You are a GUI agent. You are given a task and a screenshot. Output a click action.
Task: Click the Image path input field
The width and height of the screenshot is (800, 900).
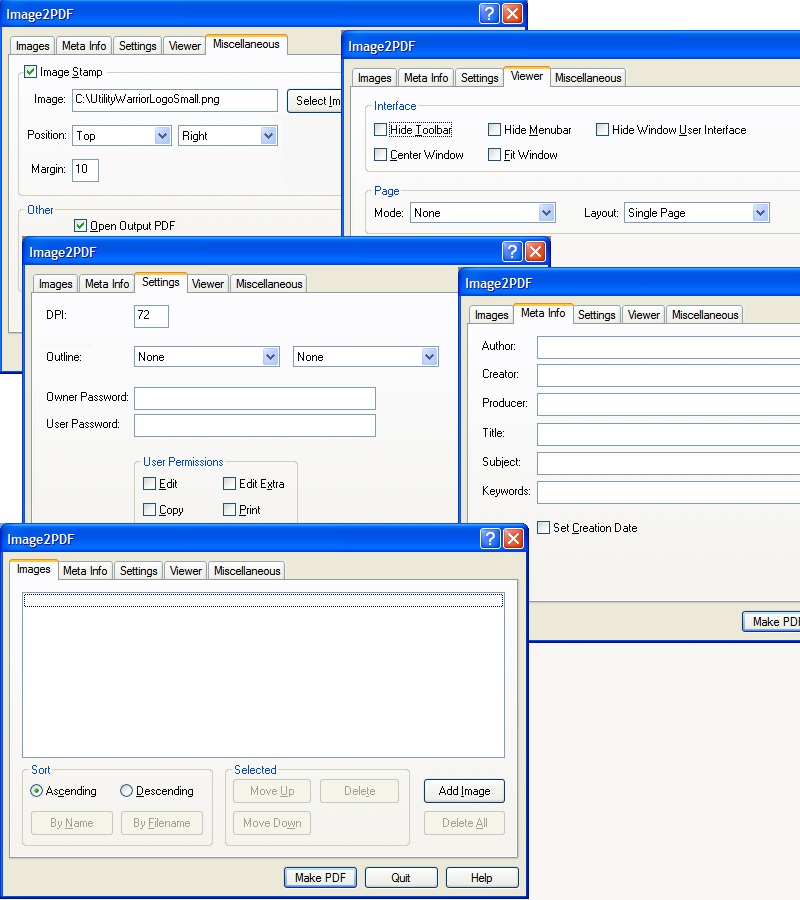(175, 100)
